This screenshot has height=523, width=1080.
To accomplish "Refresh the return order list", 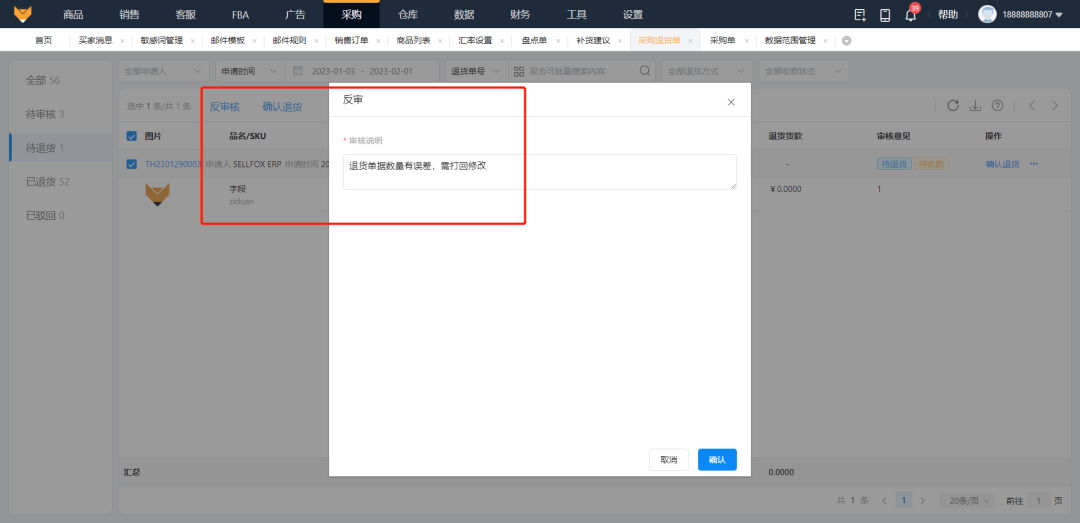I will click(953, 105).
